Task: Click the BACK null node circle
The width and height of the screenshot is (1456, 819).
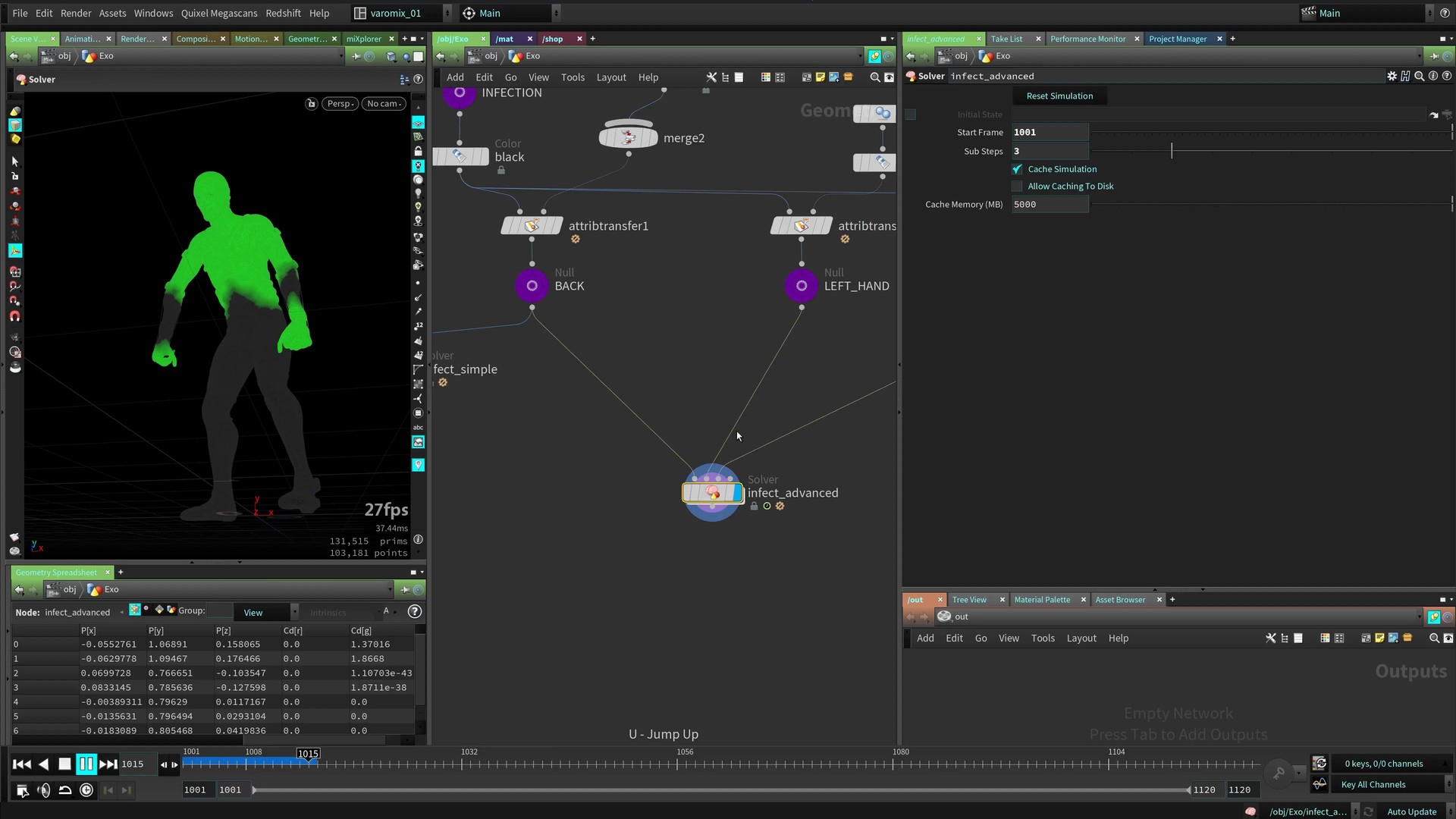Action: coord(532,286)
